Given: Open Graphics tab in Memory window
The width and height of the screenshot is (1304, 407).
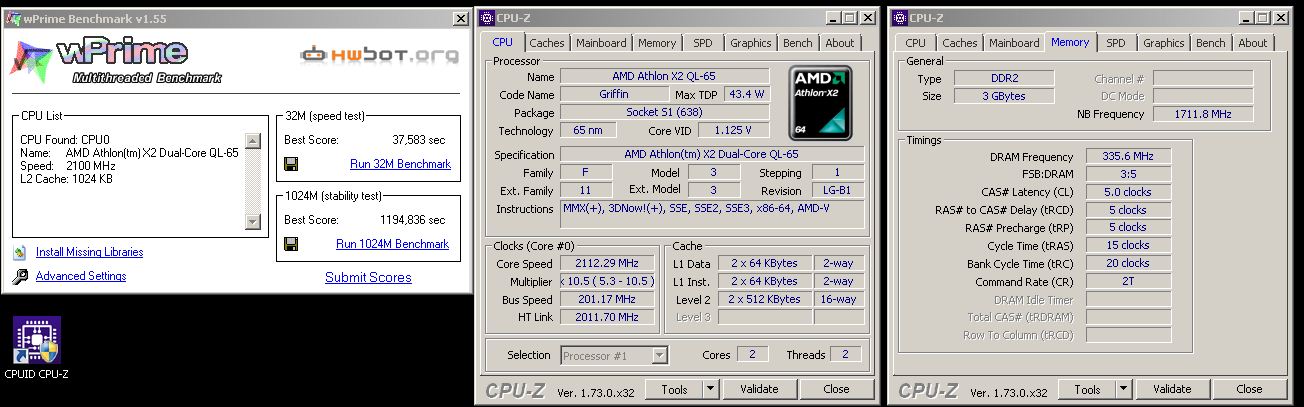Looking at the screenshot, I should (1163, 43).
